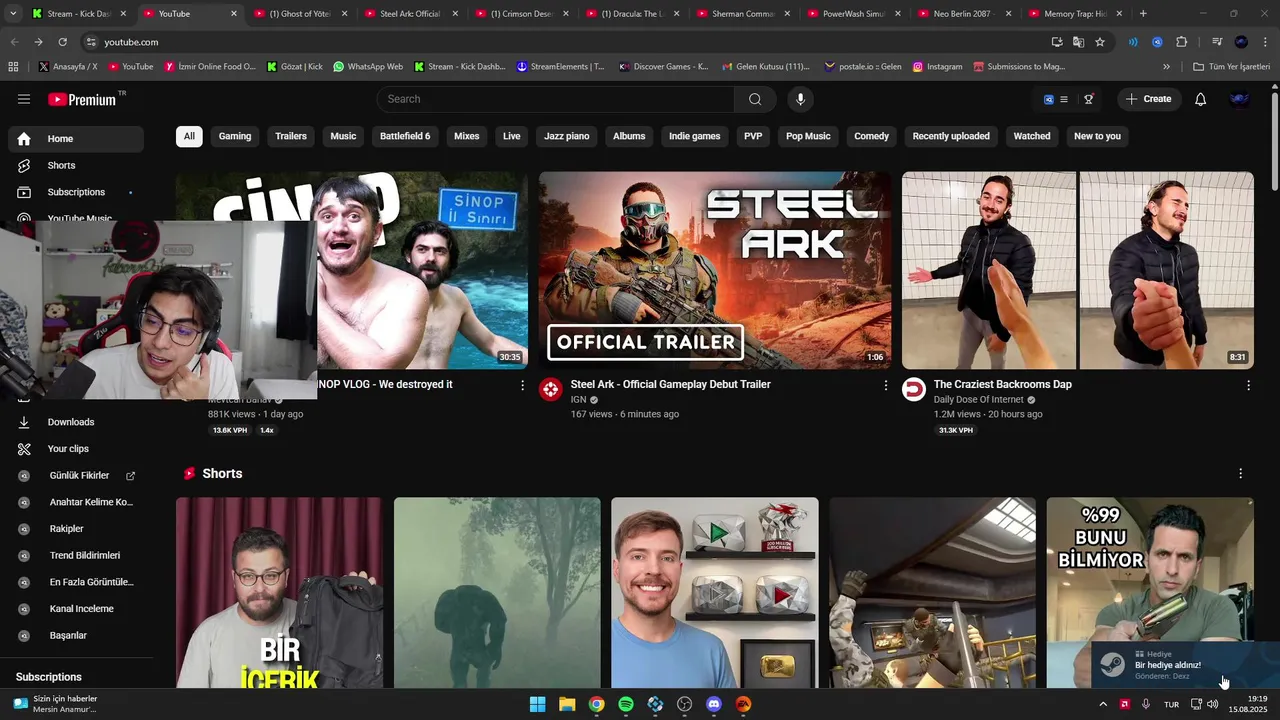Open the MrBeast play buttons Short thumbnail
Screen dimensions: 1280x720
point(715,592)
